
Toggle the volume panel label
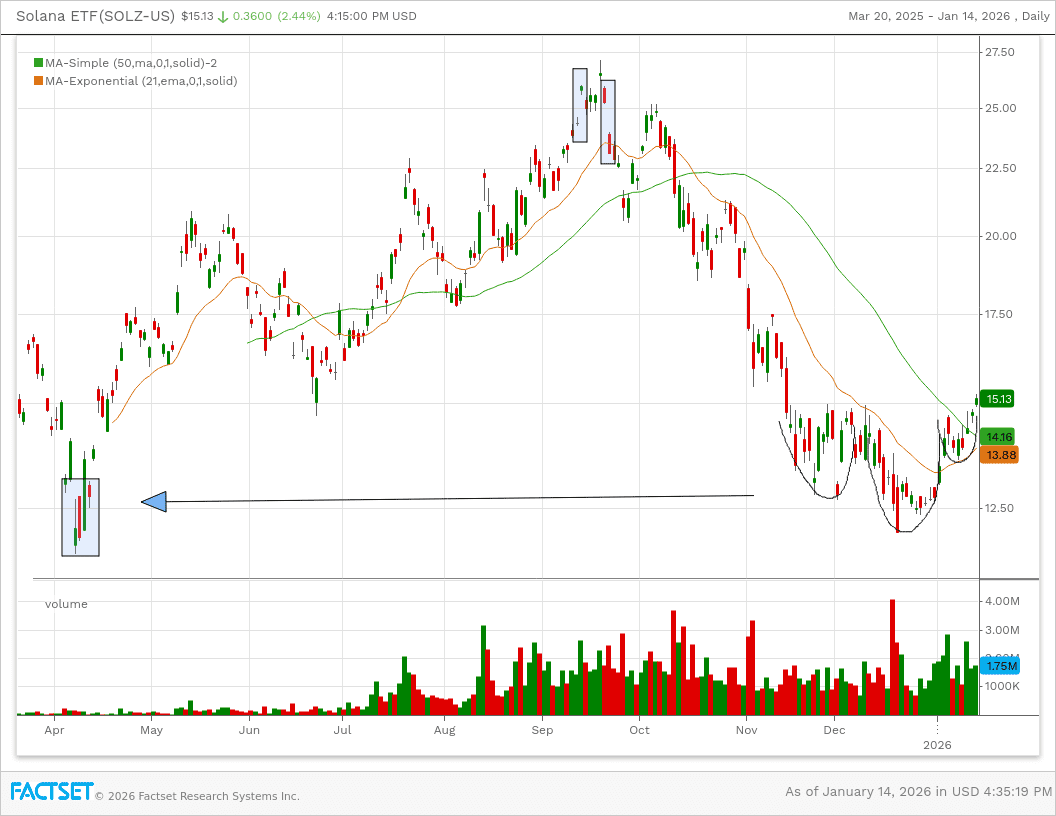pyautogui.click(x=66, y=604)
